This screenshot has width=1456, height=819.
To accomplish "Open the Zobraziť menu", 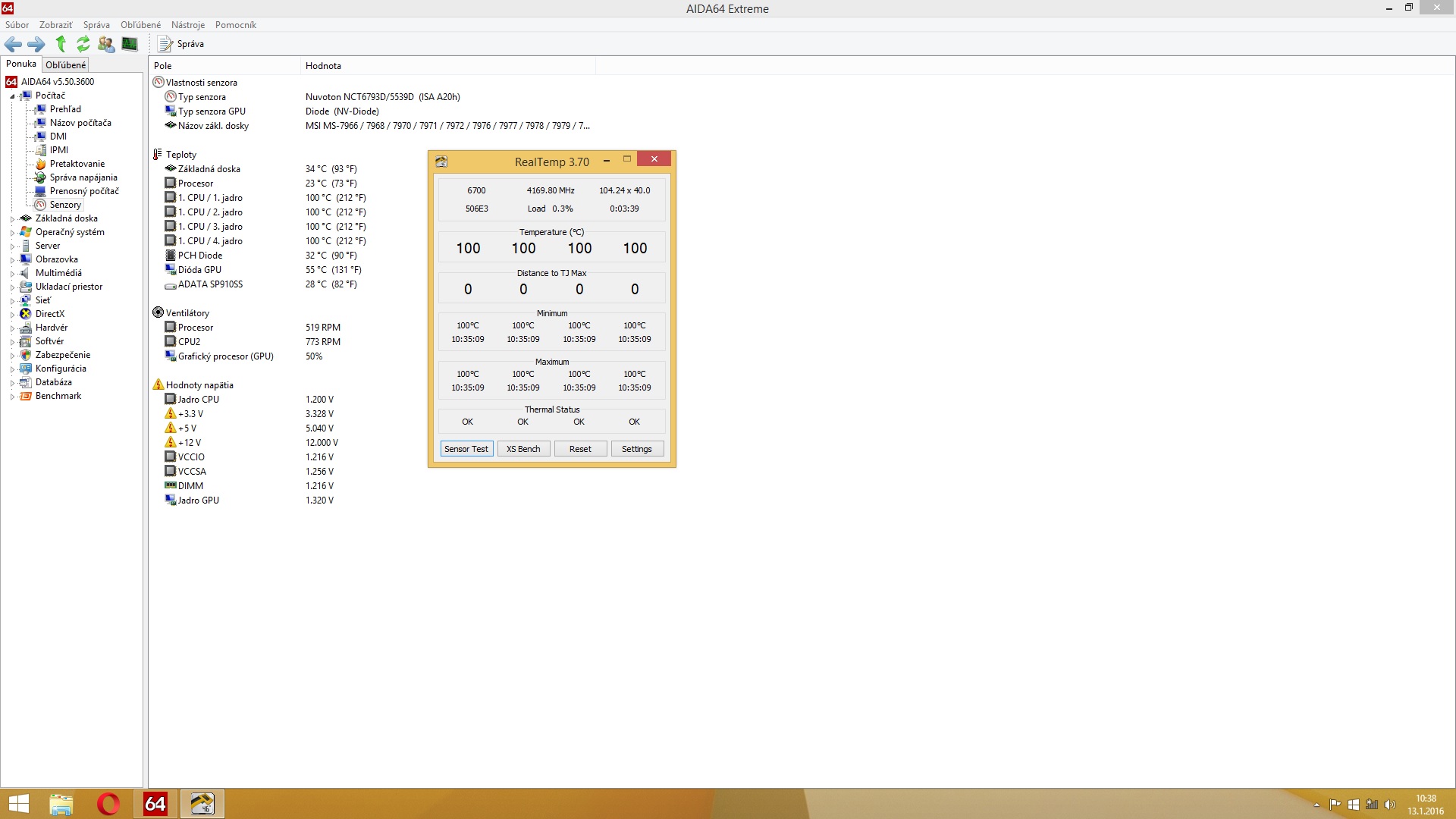I will pos(56,25).
